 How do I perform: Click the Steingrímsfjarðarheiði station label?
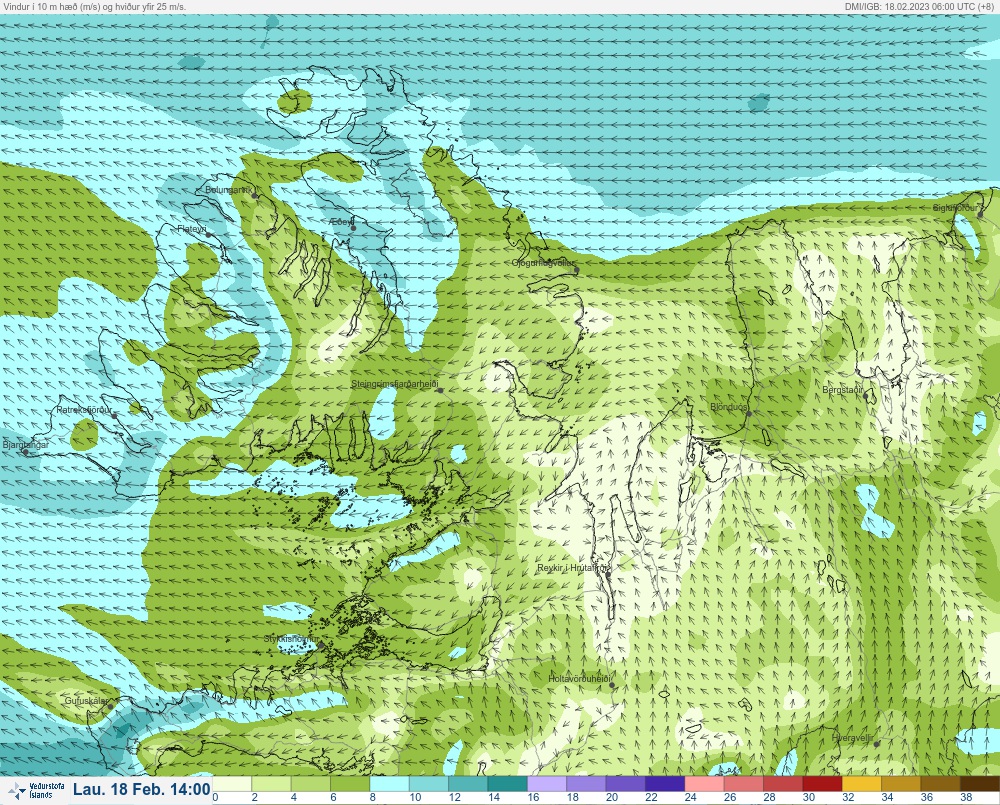(395, 384)
